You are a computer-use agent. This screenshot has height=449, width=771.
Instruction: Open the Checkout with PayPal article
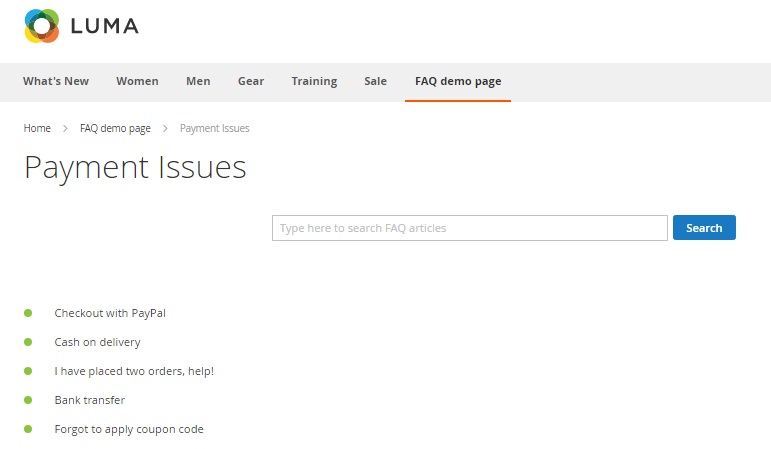coord(110,313)
